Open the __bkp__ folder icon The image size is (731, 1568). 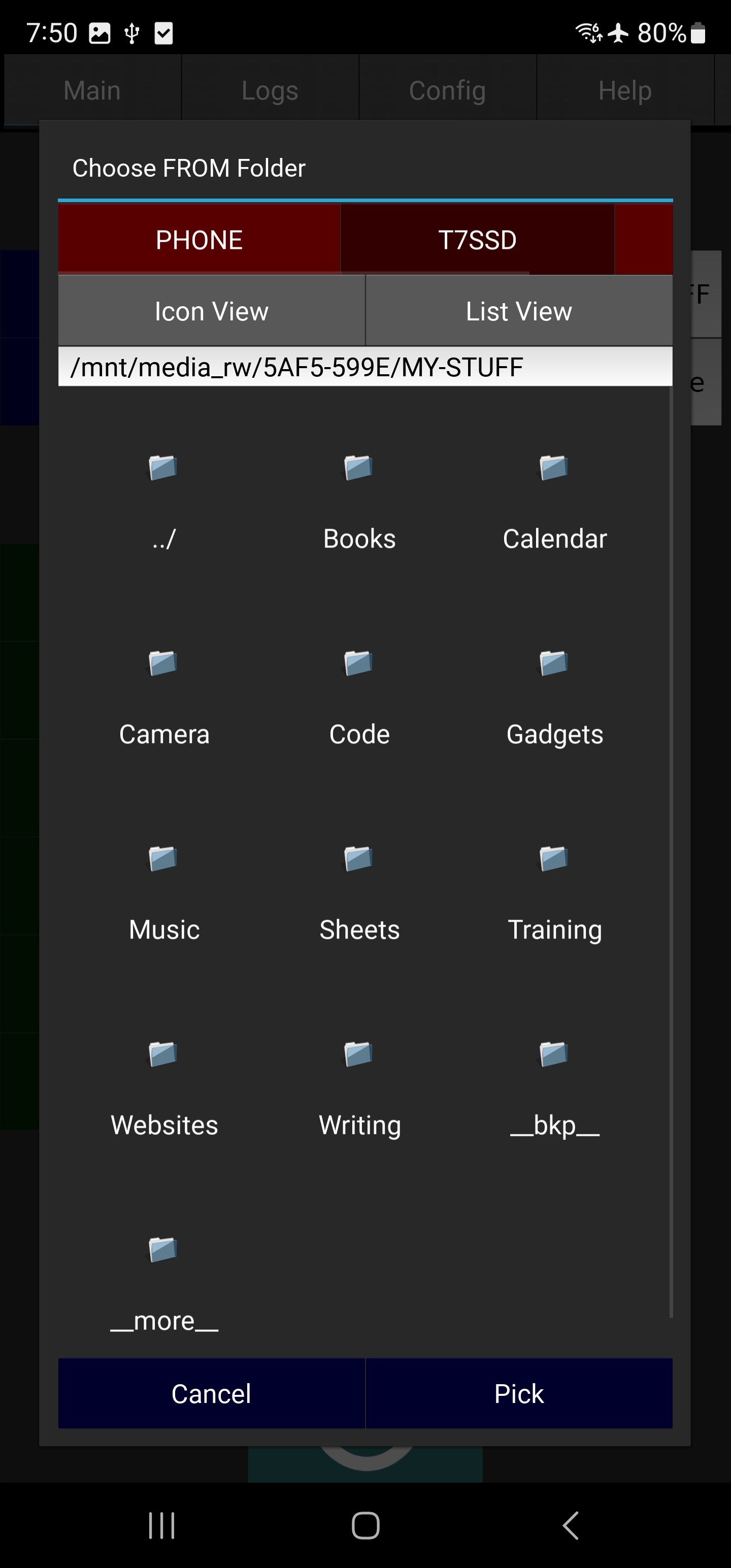554,1054
